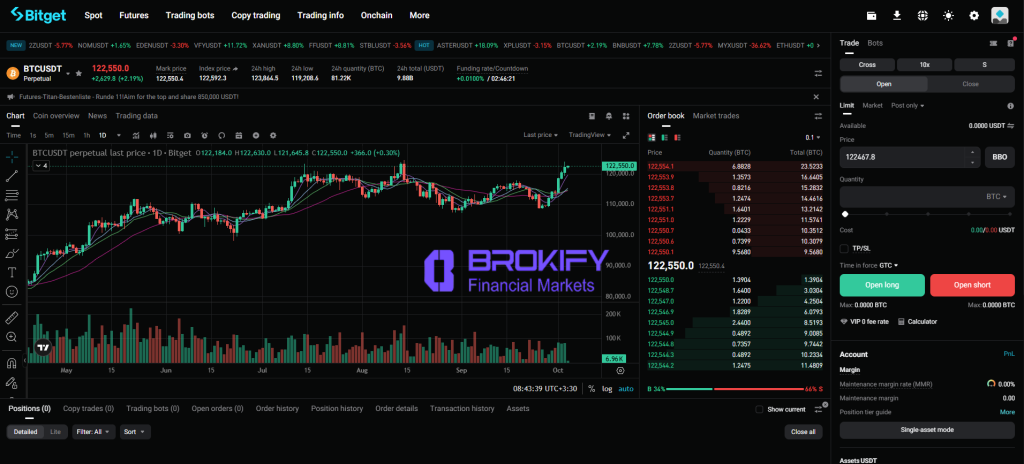Expand the Post only order type dropdown
The height and width of the screenshot is (464, 1024).
point(908,105)
